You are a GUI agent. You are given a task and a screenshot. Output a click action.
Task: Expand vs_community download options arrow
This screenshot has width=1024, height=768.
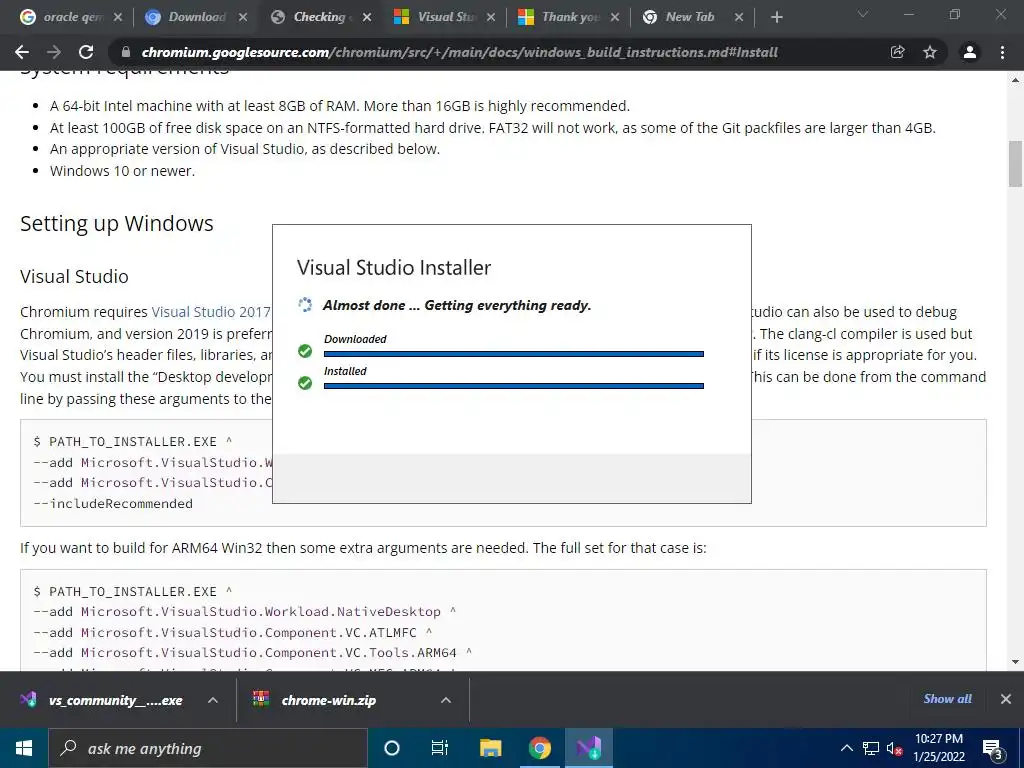coord(213,700)
